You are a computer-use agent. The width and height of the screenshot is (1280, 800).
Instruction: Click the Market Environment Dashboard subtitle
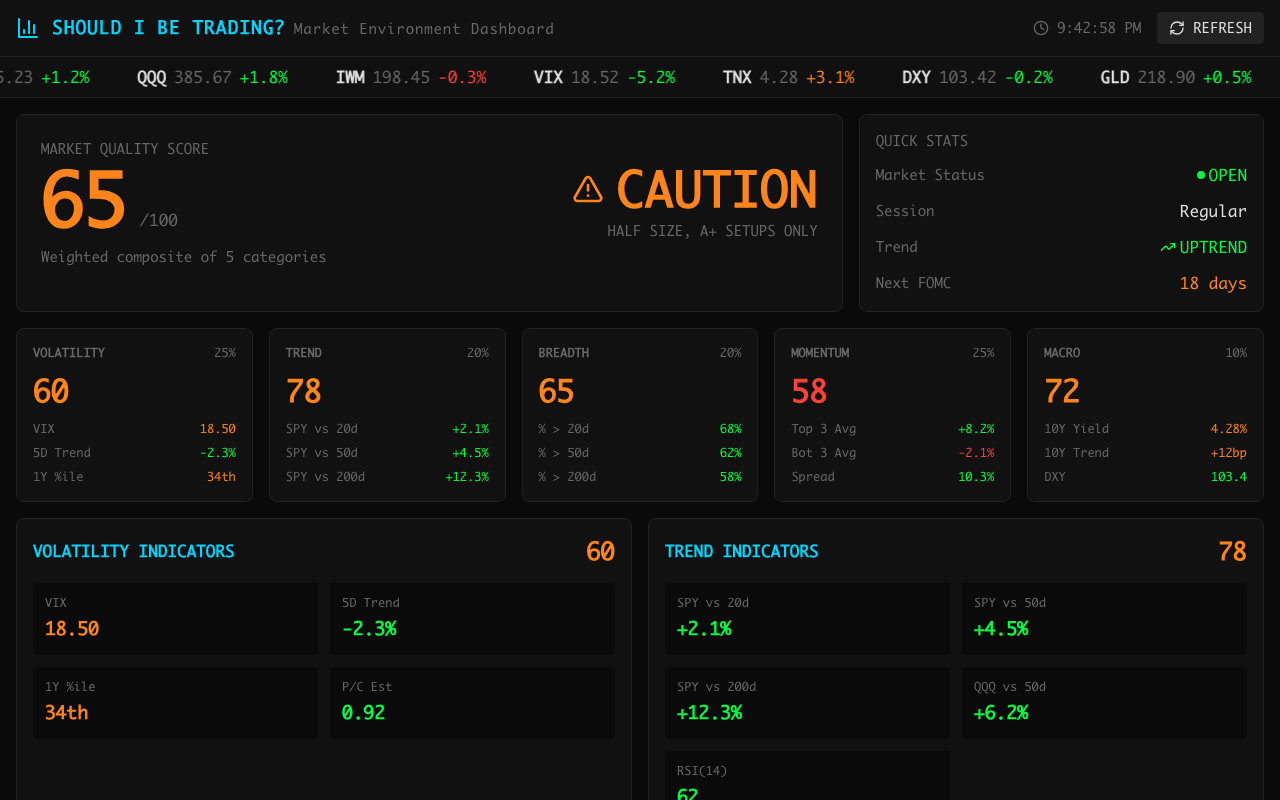(424, 29)
